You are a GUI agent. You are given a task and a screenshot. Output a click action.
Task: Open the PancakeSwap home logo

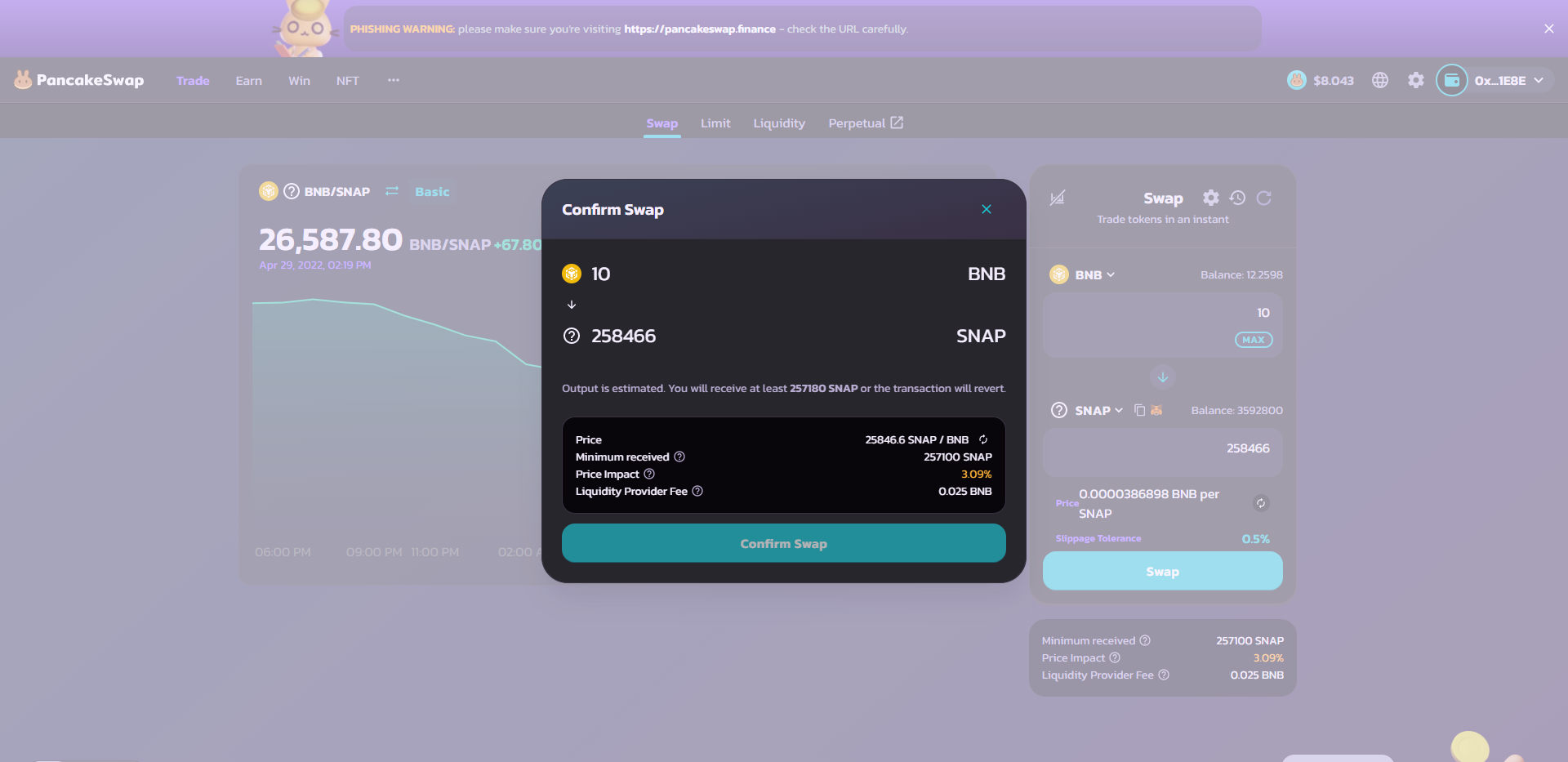[x=79, y=80]
